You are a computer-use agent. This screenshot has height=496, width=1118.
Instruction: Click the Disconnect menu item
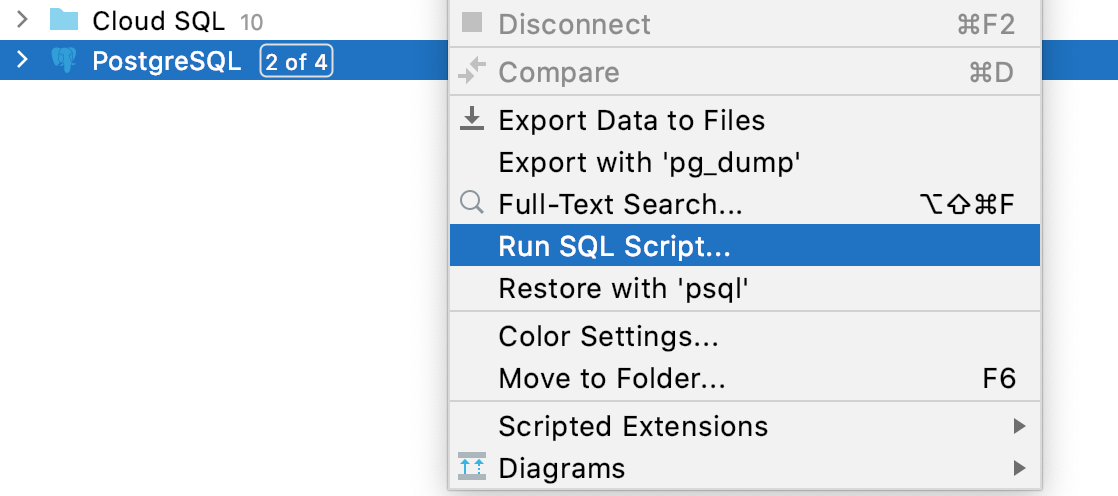[574, 24]
